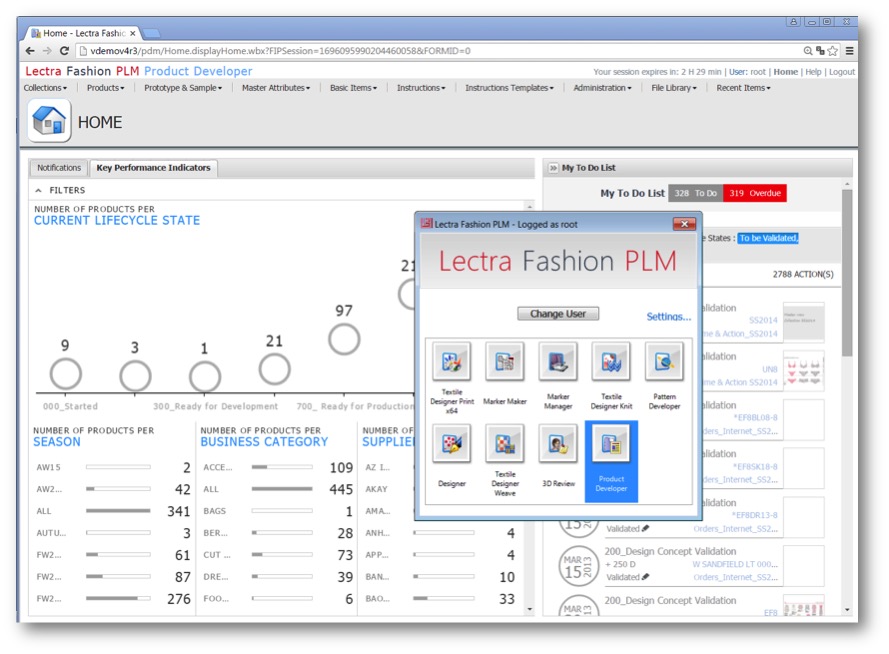
Task: Open Prototype & Sample menu
Action: pos(183,88)
